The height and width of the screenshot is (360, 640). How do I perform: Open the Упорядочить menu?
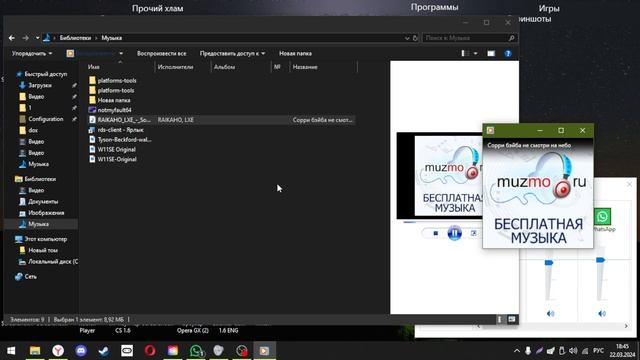pyautogui.click(x=32, y=53)
